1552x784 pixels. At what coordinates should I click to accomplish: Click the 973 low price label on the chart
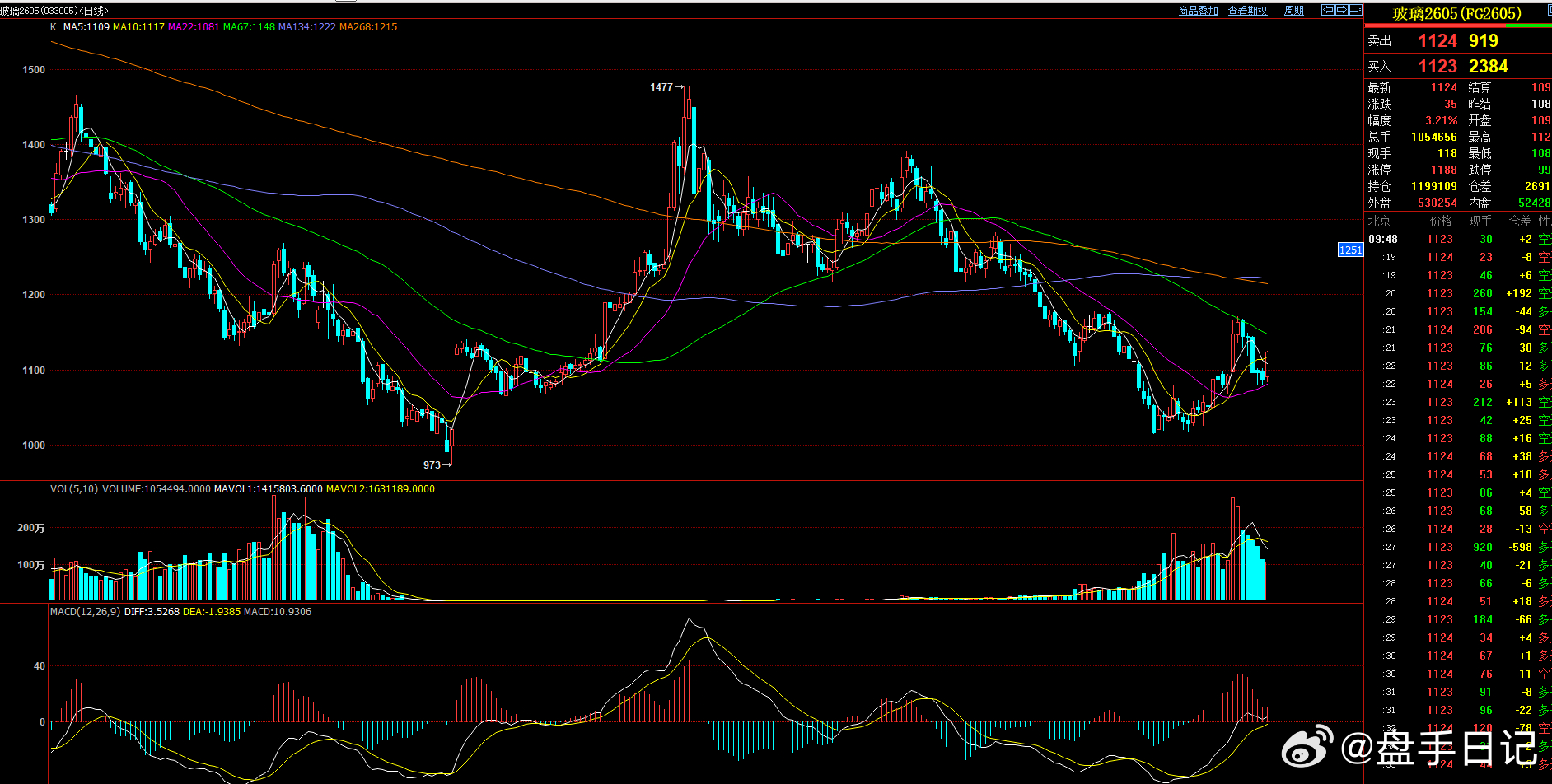click(x=432, y=464)
